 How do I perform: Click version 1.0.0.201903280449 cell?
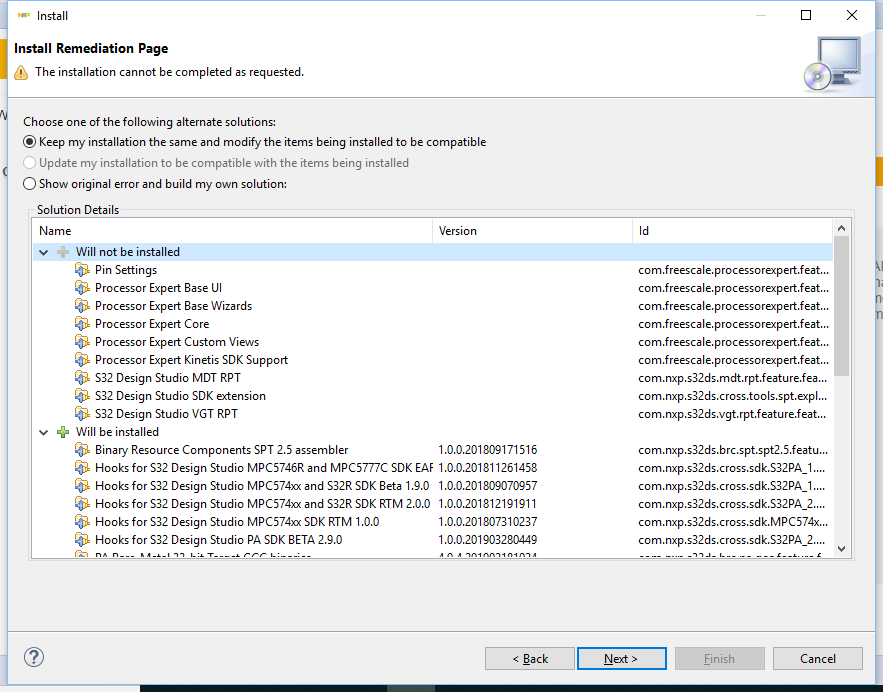488,540
